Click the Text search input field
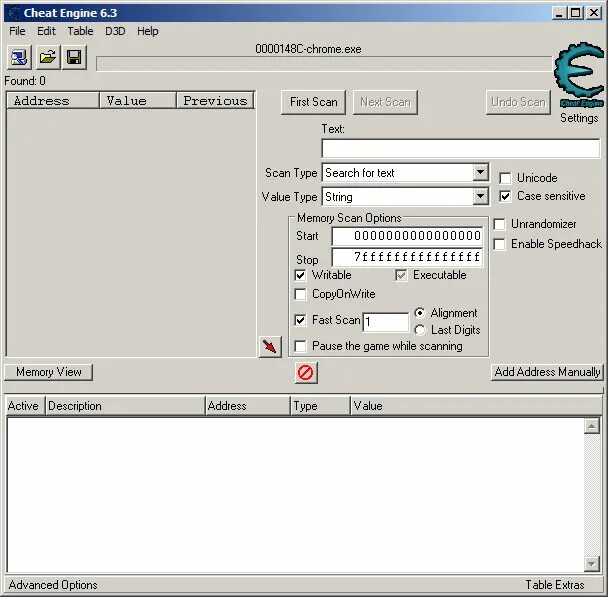 pyautogui.click(x=461, y=148)
